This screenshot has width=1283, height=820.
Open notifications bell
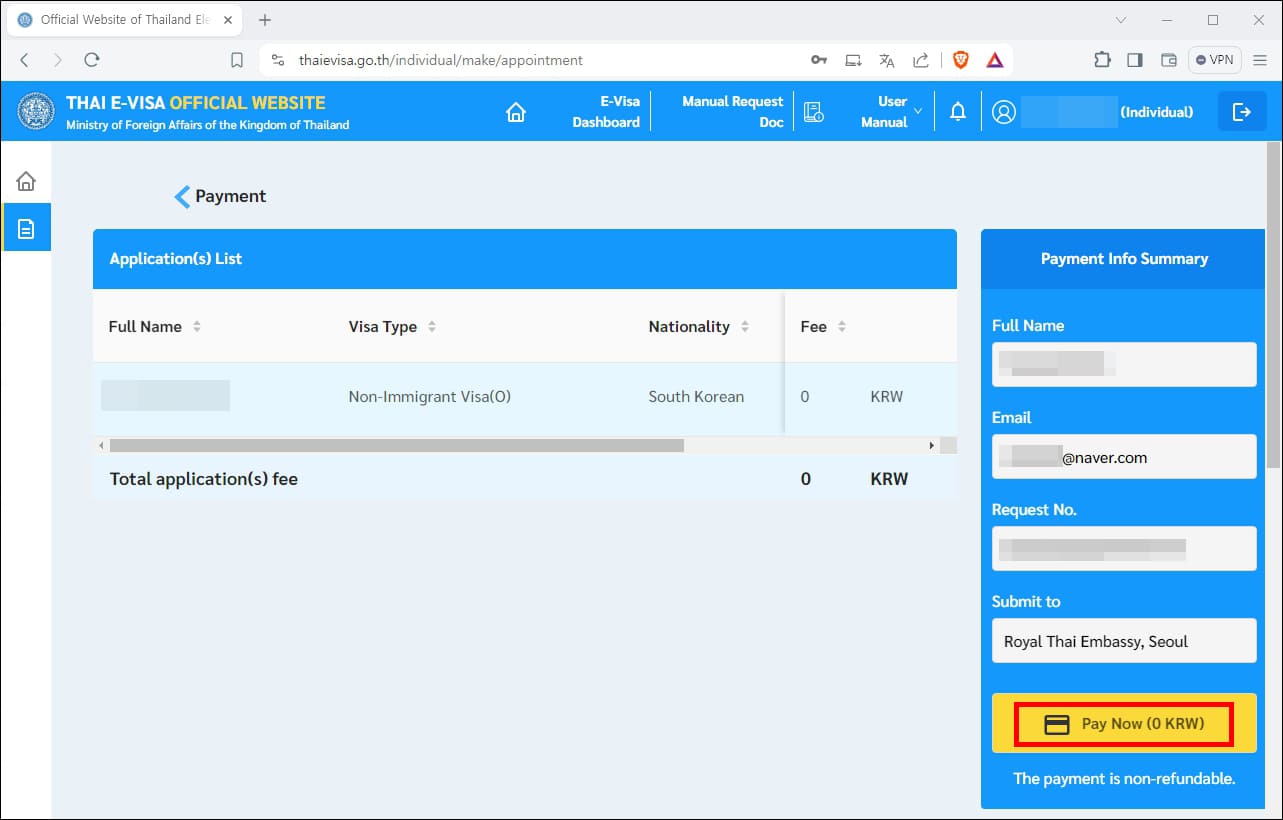pyautogui.click(x=958, y=112)
